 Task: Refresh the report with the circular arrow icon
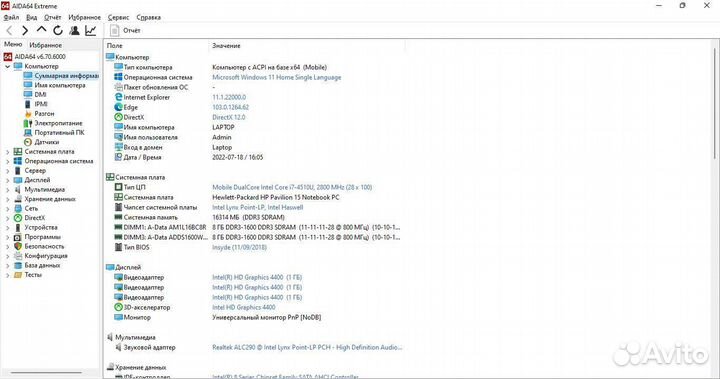click(58, 31)
